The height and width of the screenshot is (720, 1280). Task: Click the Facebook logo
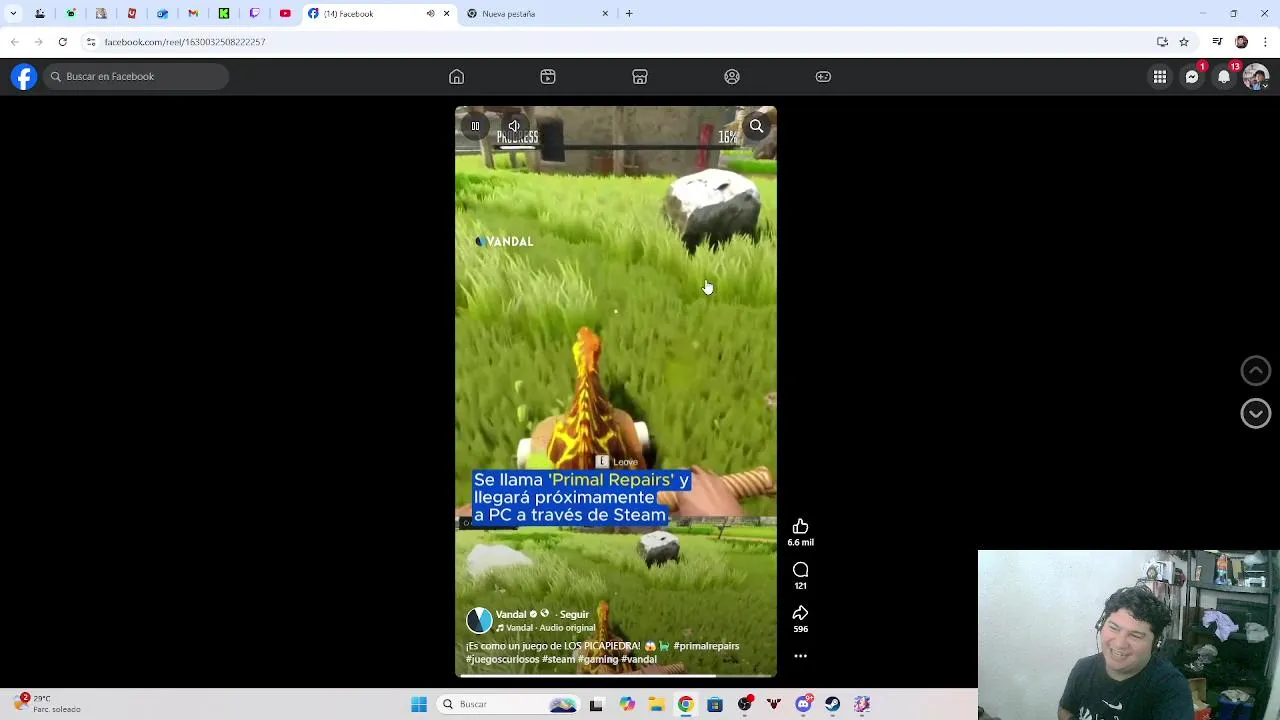click(24, 77)
